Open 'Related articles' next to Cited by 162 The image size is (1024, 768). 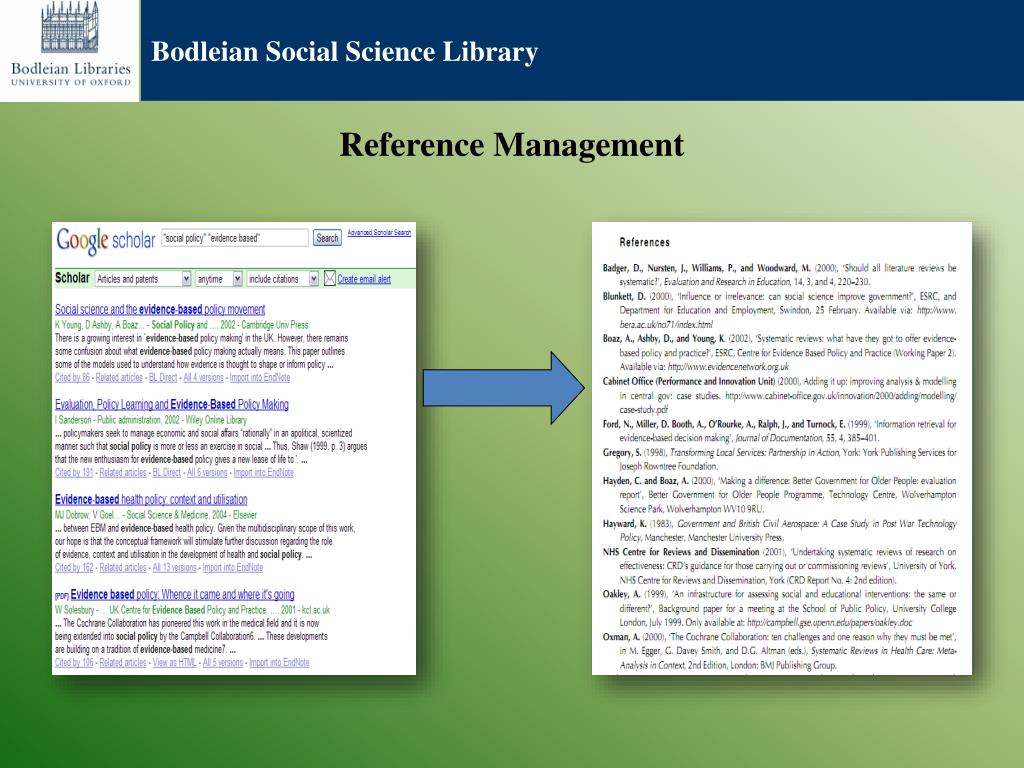click(123, 568)
